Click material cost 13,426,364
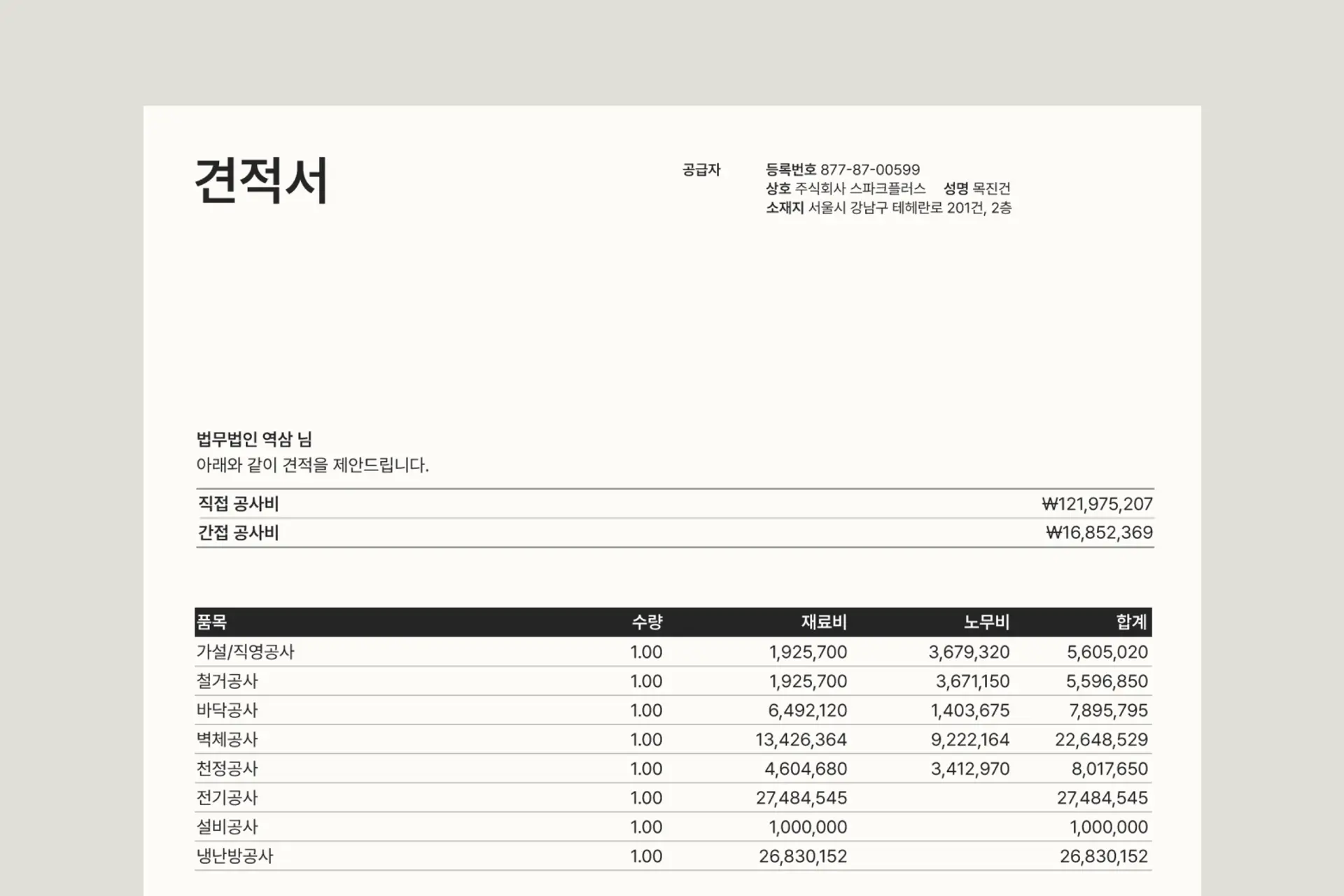The height and width of the screenshot is (896, 1344). (x=801, y=740)
